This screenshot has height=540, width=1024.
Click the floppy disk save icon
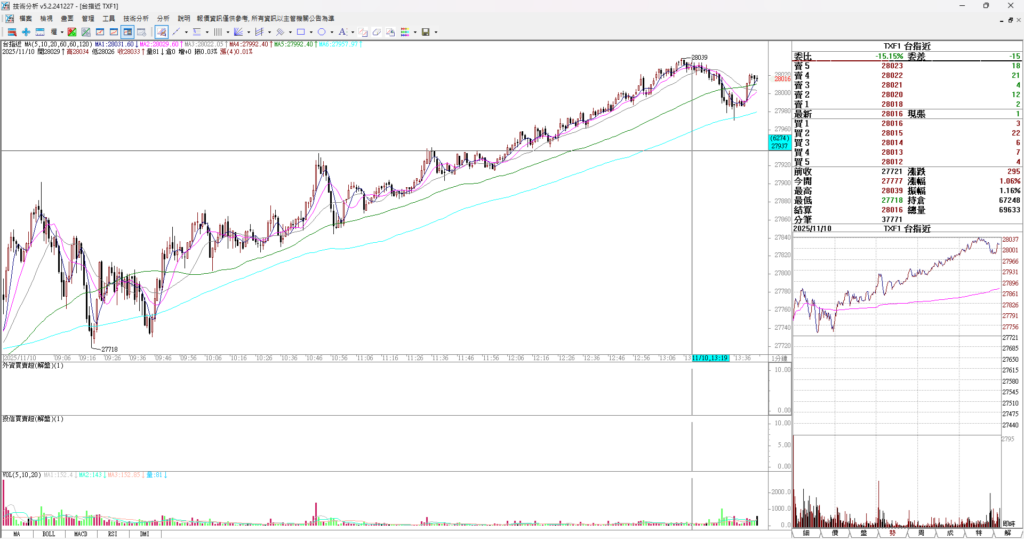[x=425, y=32]
